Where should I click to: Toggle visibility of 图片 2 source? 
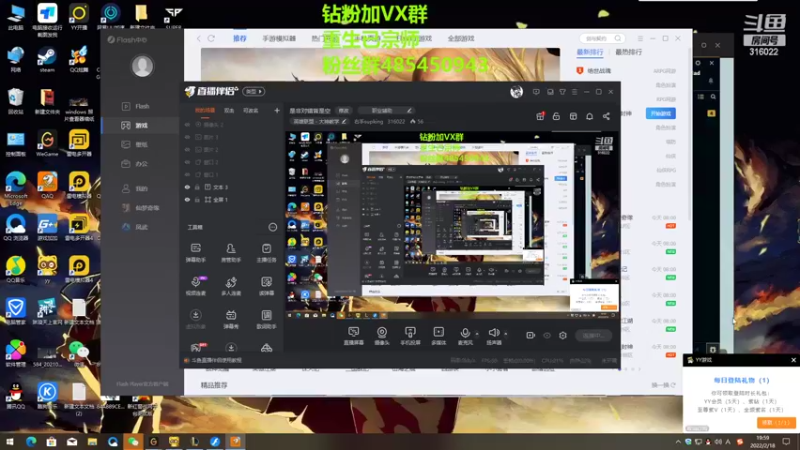pyautogui.click(x=187, y=149)
